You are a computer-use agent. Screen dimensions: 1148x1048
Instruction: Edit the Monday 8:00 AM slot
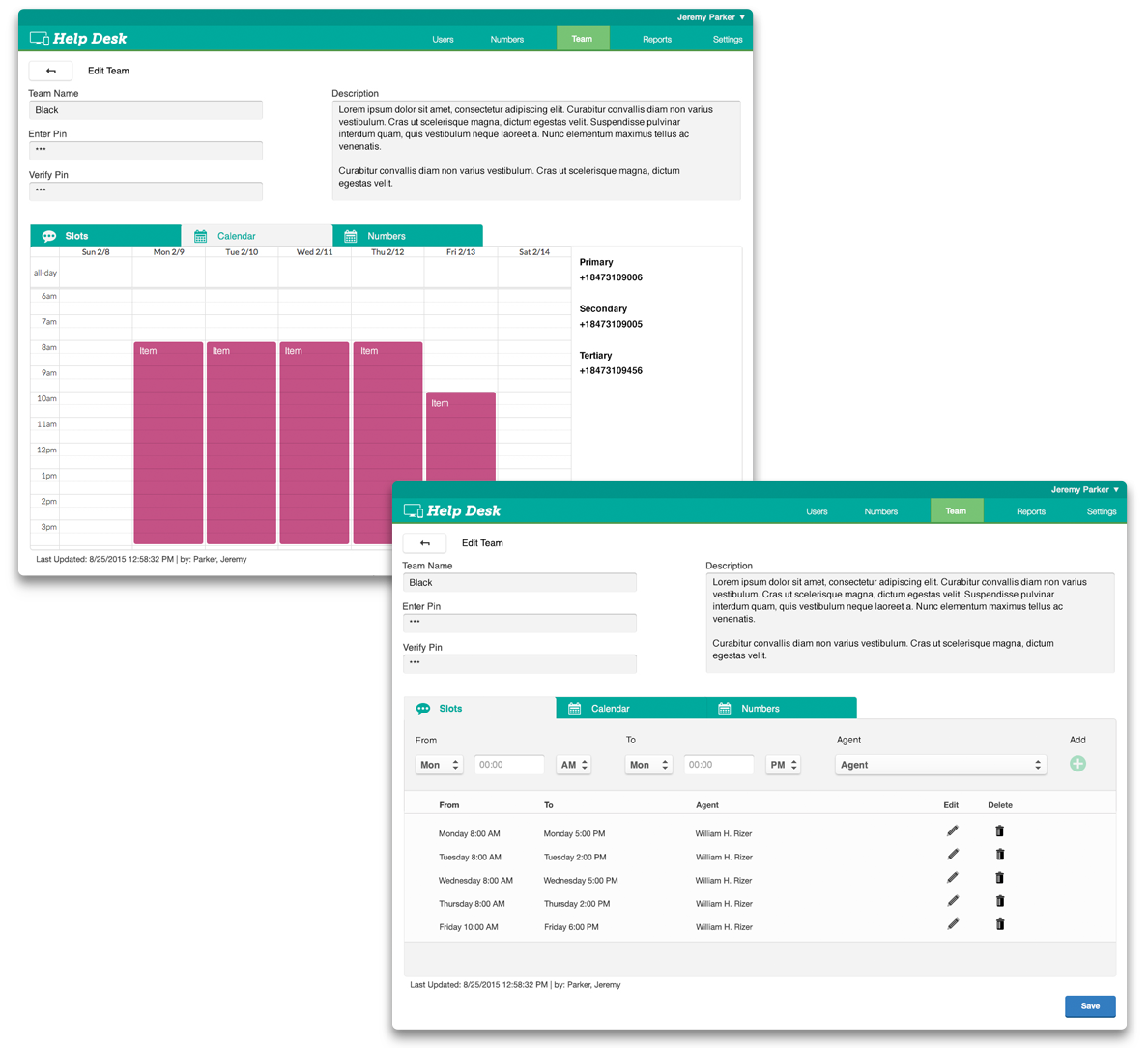point(953,830)
